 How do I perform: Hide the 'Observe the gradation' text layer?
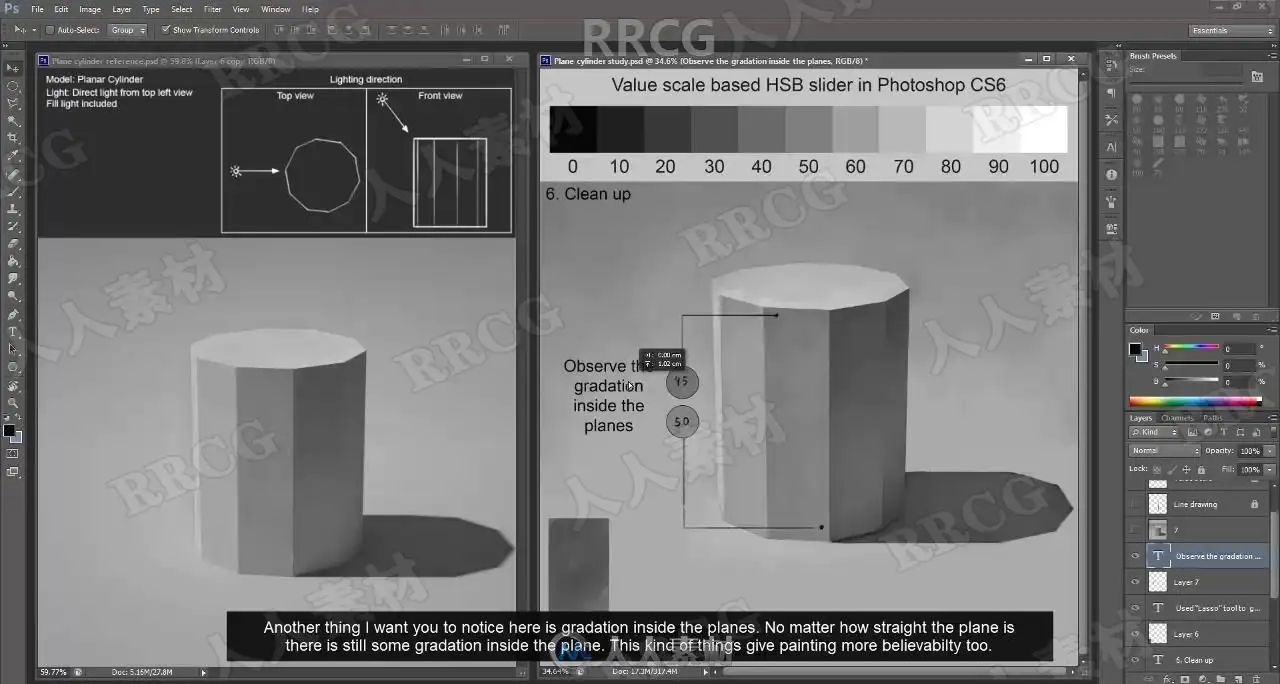click(1134, 556)
